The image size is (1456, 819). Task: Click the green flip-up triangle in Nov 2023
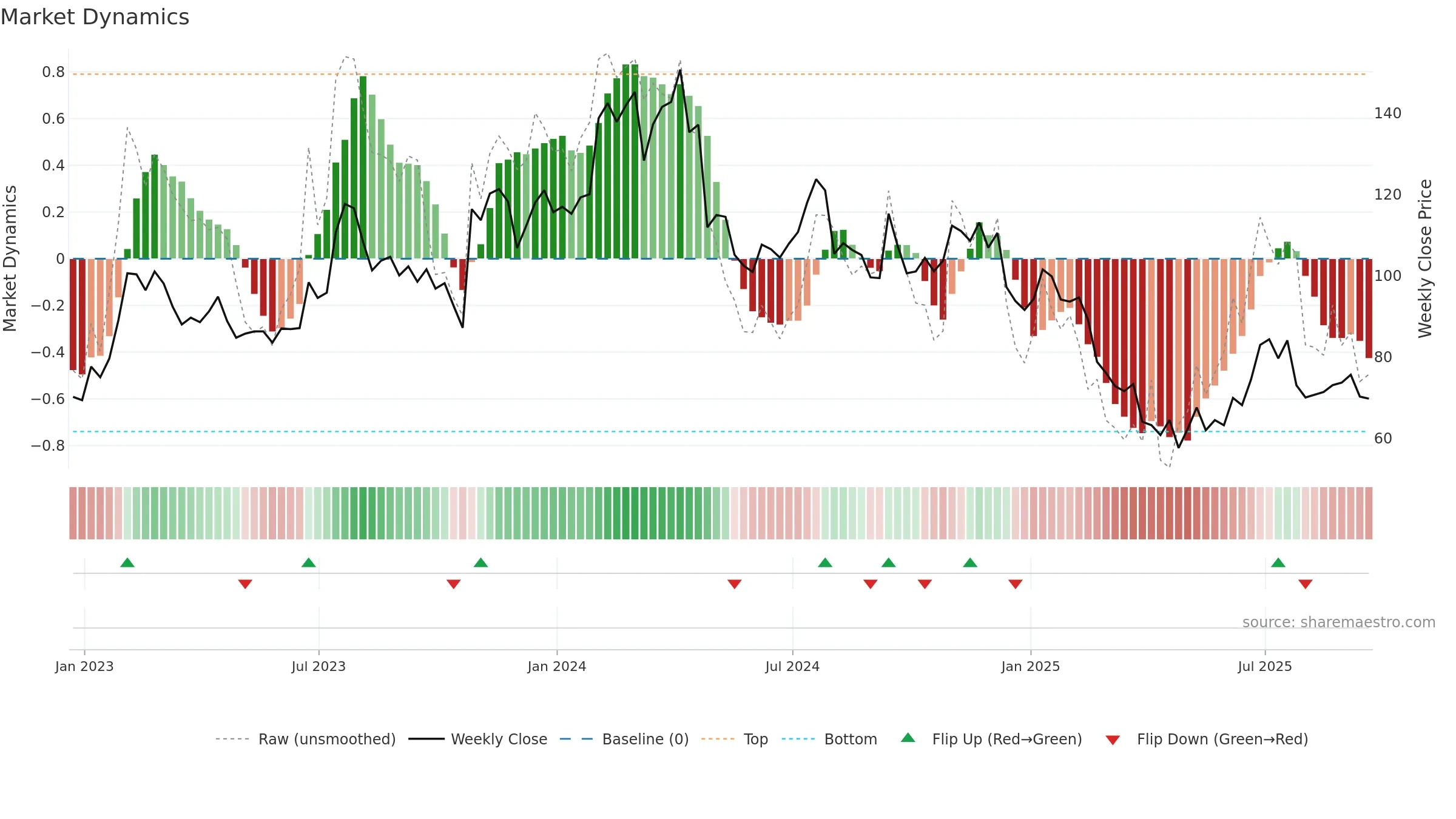coord(481,563)
